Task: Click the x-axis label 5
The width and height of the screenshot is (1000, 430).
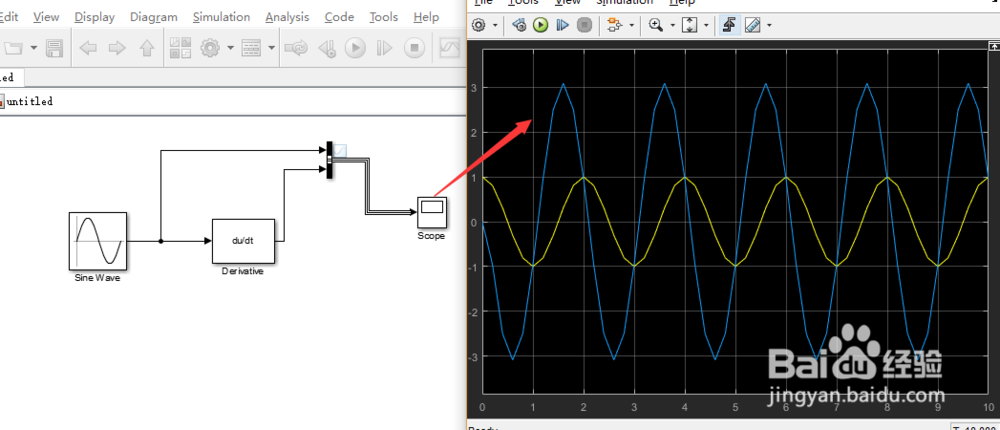Action: click(735, 407)
